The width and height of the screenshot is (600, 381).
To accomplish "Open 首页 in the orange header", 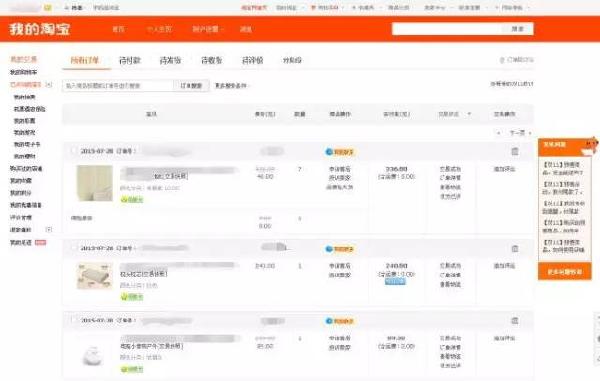I will click(x=118, y=29).
